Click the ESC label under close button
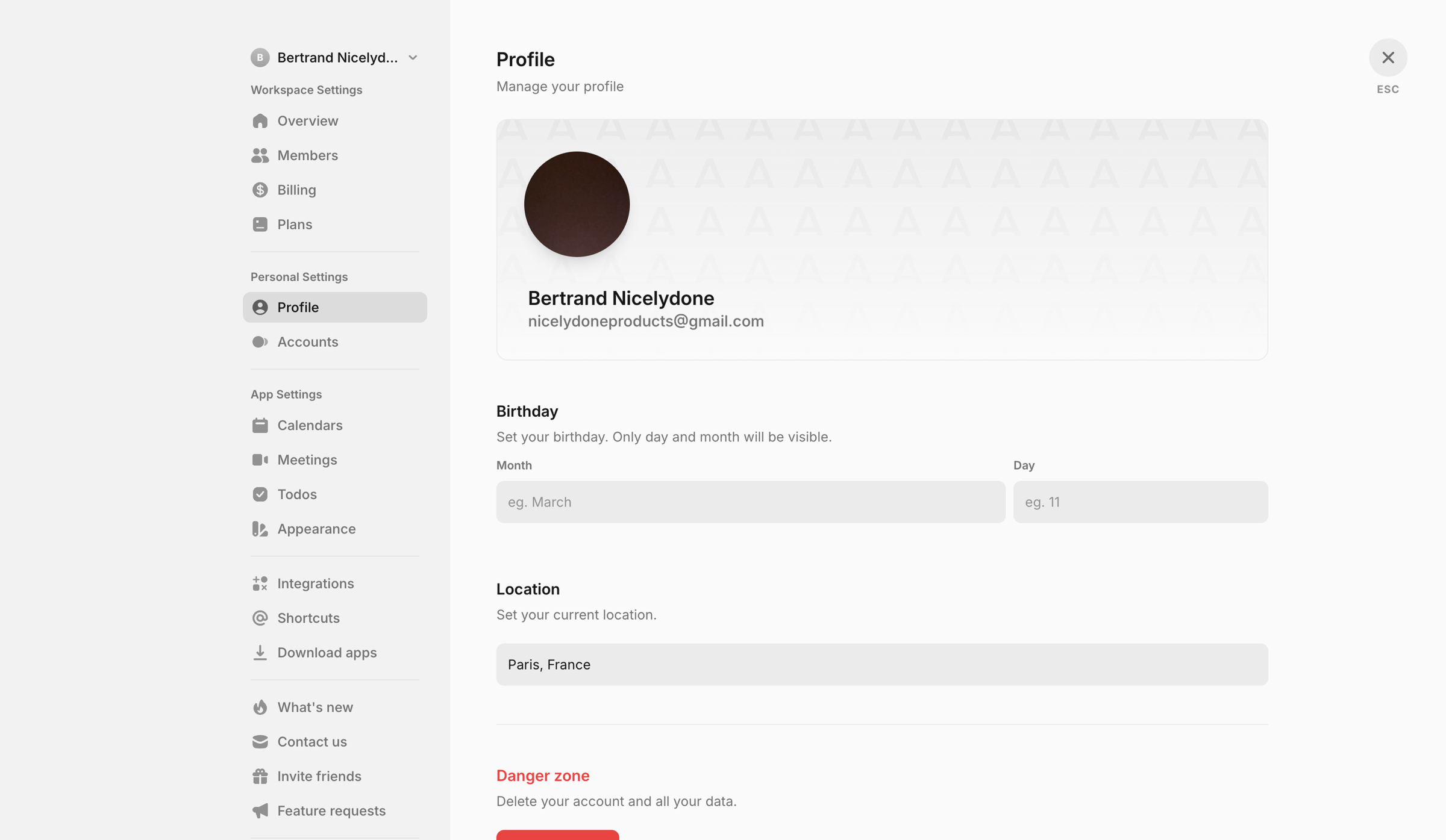1446x840 pixels. 1388,89
